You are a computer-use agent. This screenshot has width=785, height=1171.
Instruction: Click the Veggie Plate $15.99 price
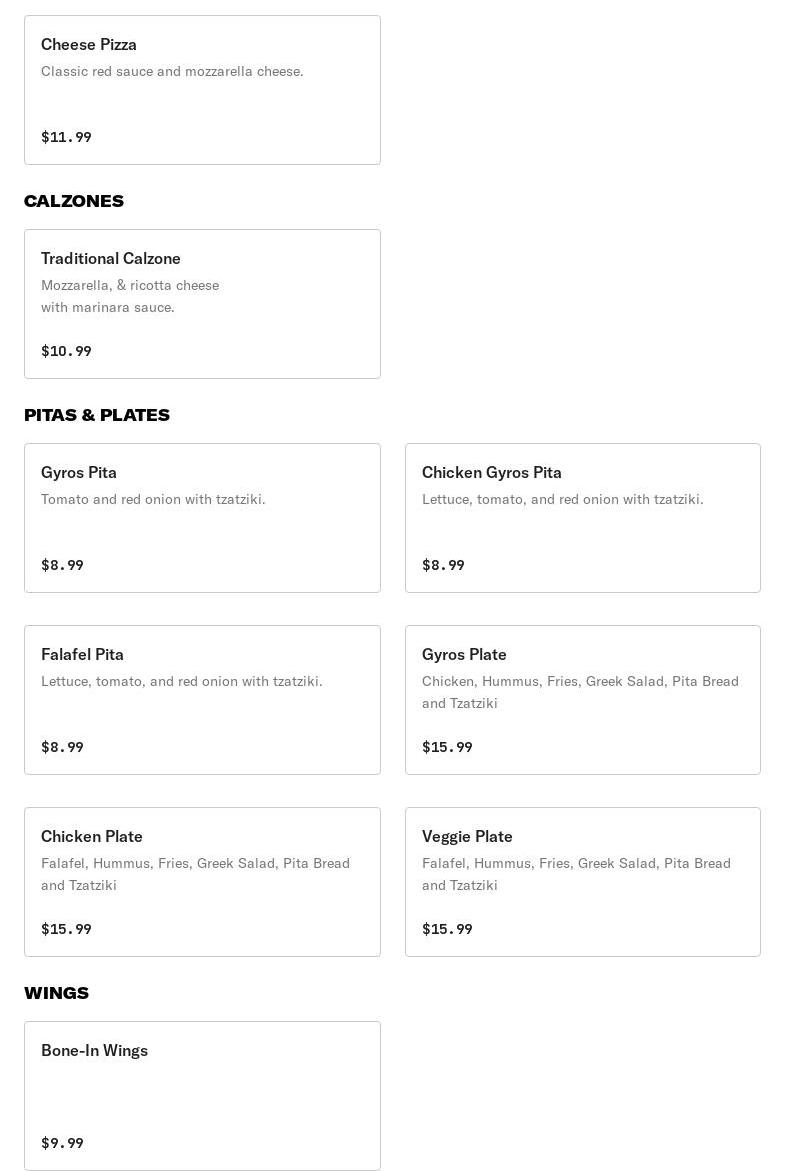pos(447,929)
